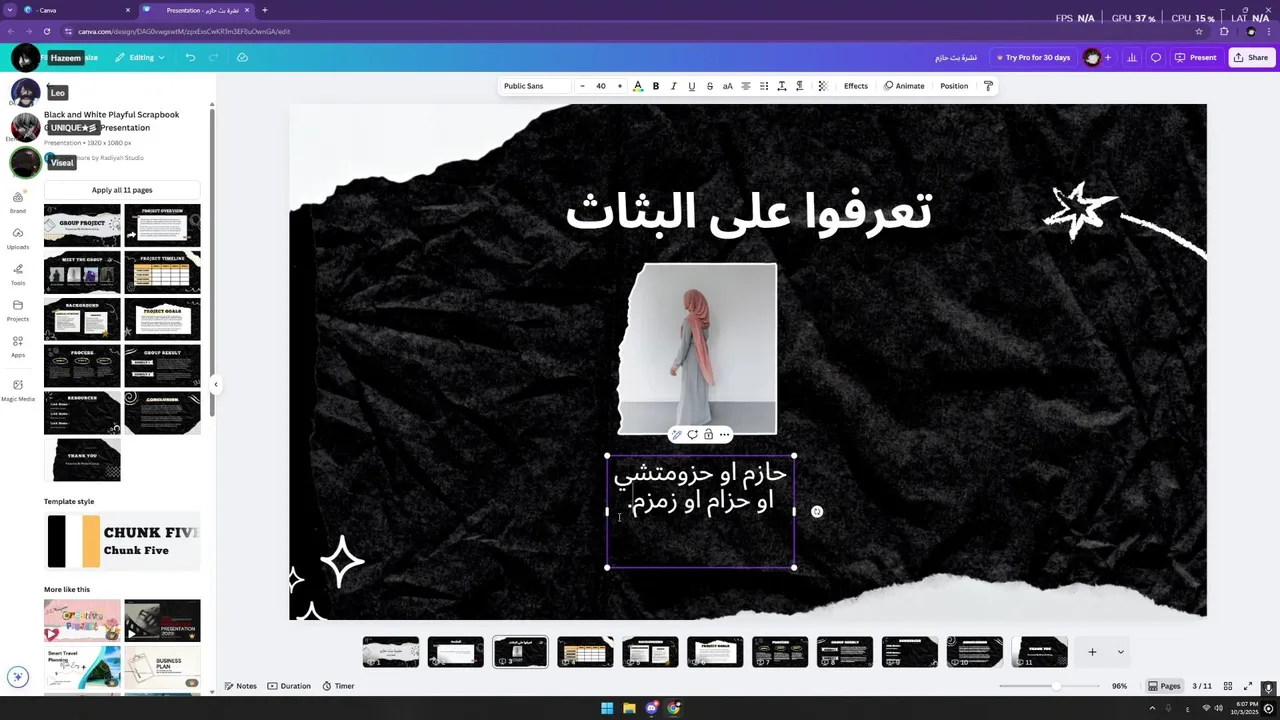Undo the last action
The image size is (1280, 720).
click(190, 57)
